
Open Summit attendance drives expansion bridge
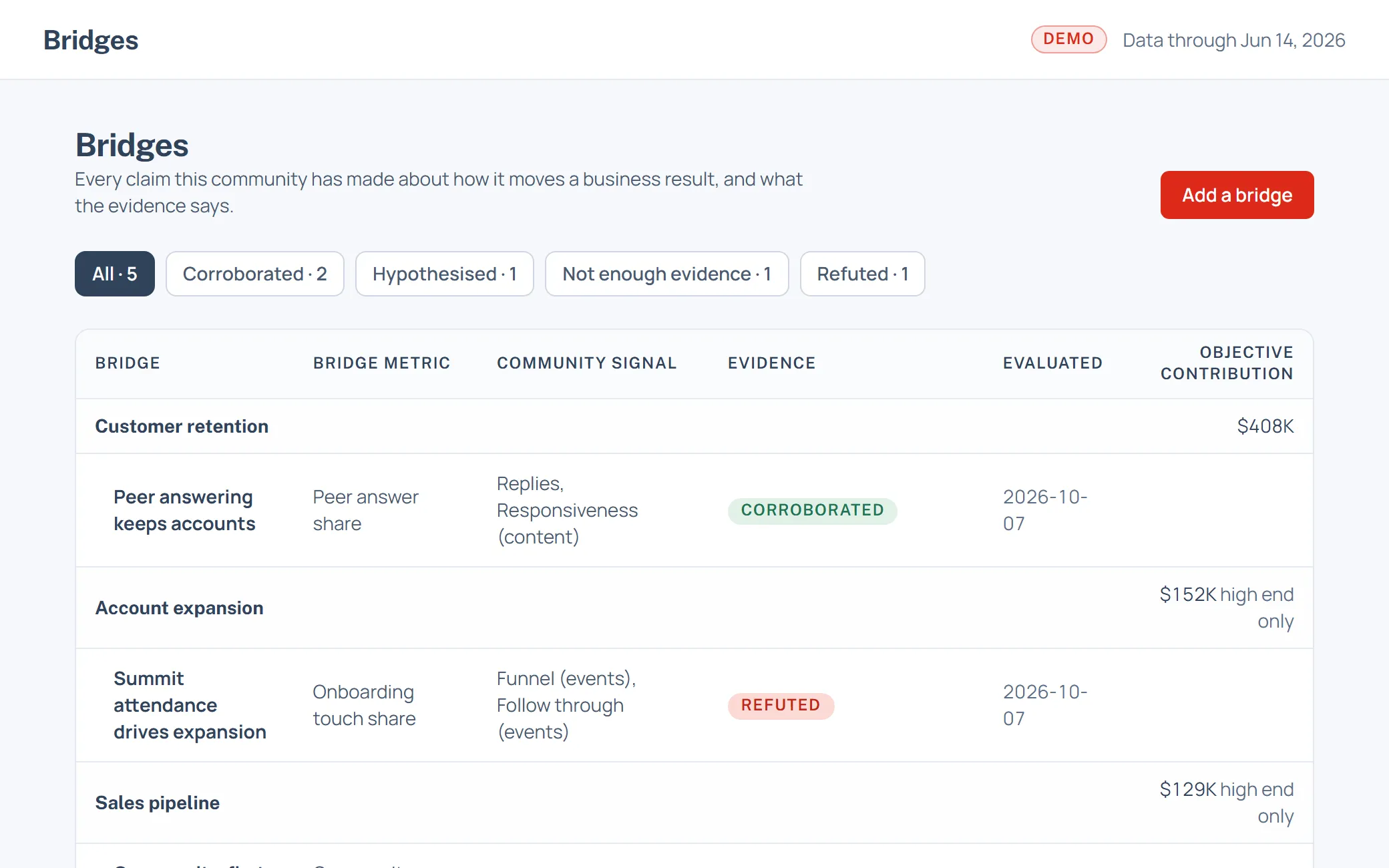190,705
